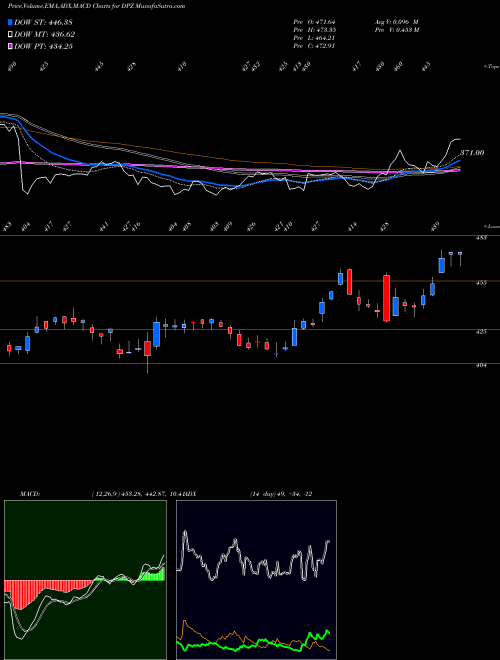Viewport: 500px width, 660px height.
Task: Click the 371.00 price label on EMA chart
Action: click(472, 153)
